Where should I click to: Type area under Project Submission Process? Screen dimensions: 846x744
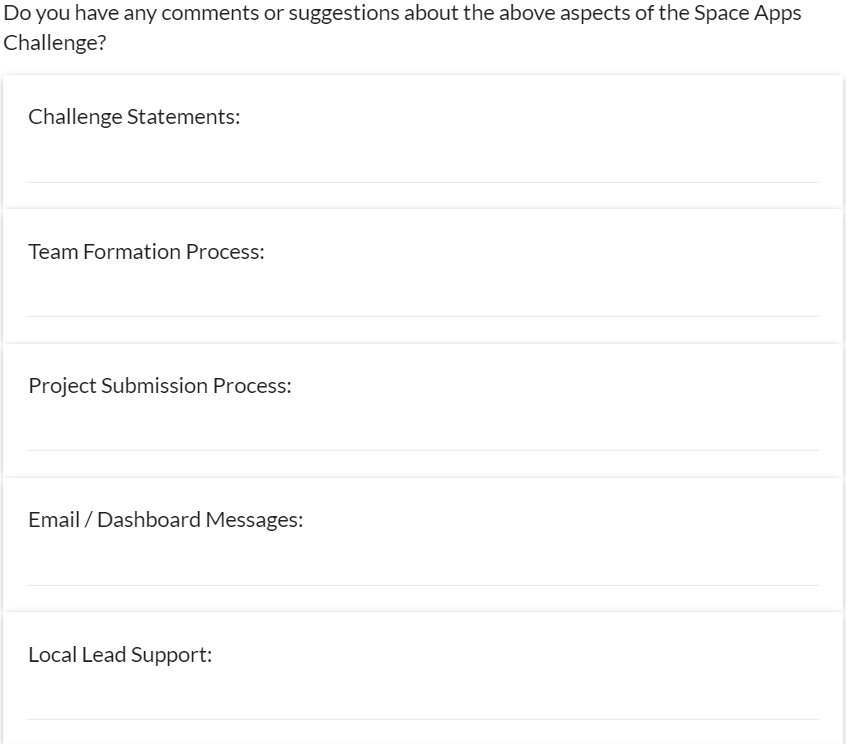click(422, 434)
